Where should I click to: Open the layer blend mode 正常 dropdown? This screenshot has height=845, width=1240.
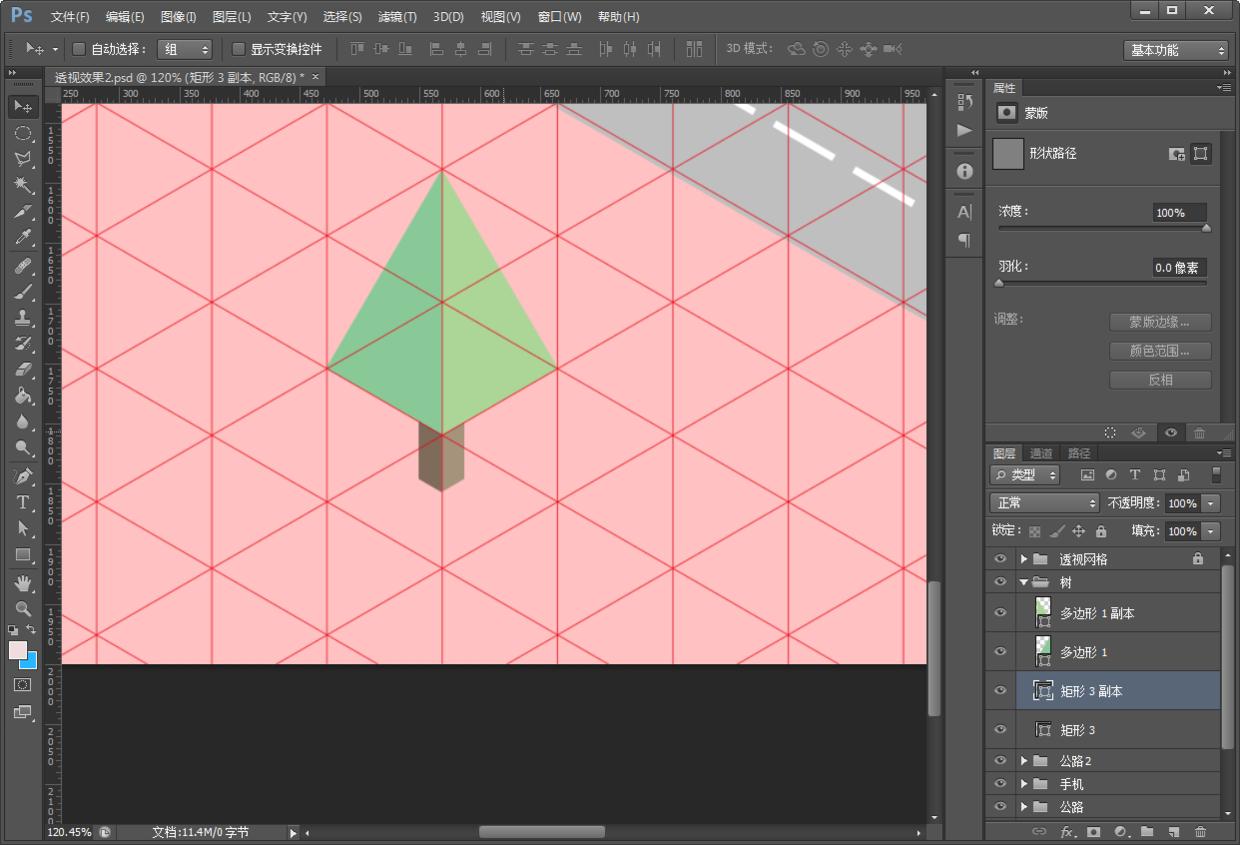[1044, 503]
